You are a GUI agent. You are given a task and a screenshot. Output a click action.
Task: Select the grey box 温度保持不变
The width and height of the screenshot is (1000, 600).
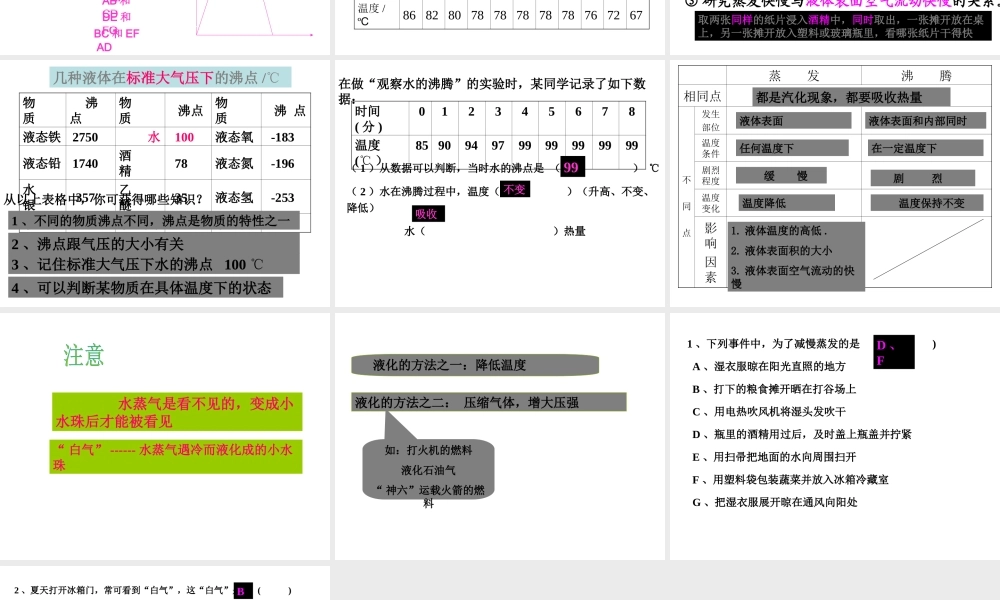(927, 203)
